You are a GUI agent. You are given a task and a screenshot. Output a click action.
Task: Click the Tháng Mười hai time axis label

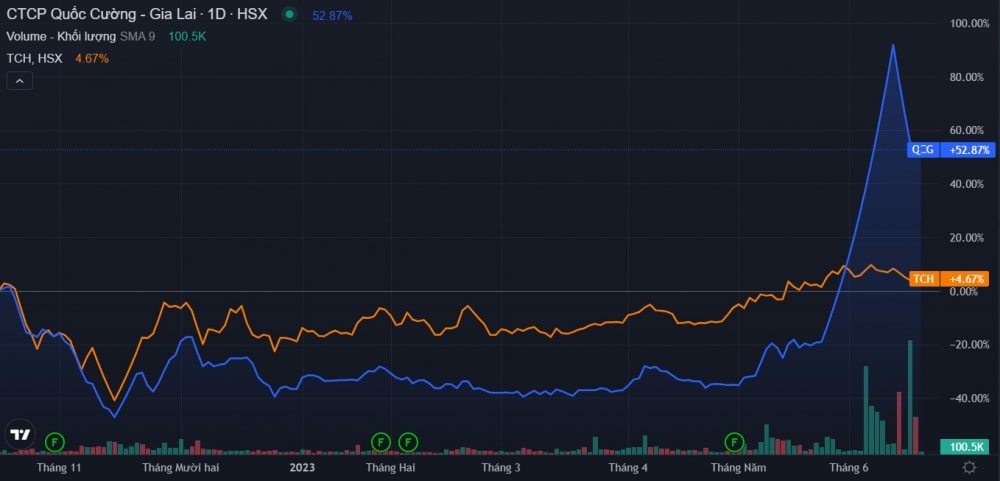tap(180, 468)
